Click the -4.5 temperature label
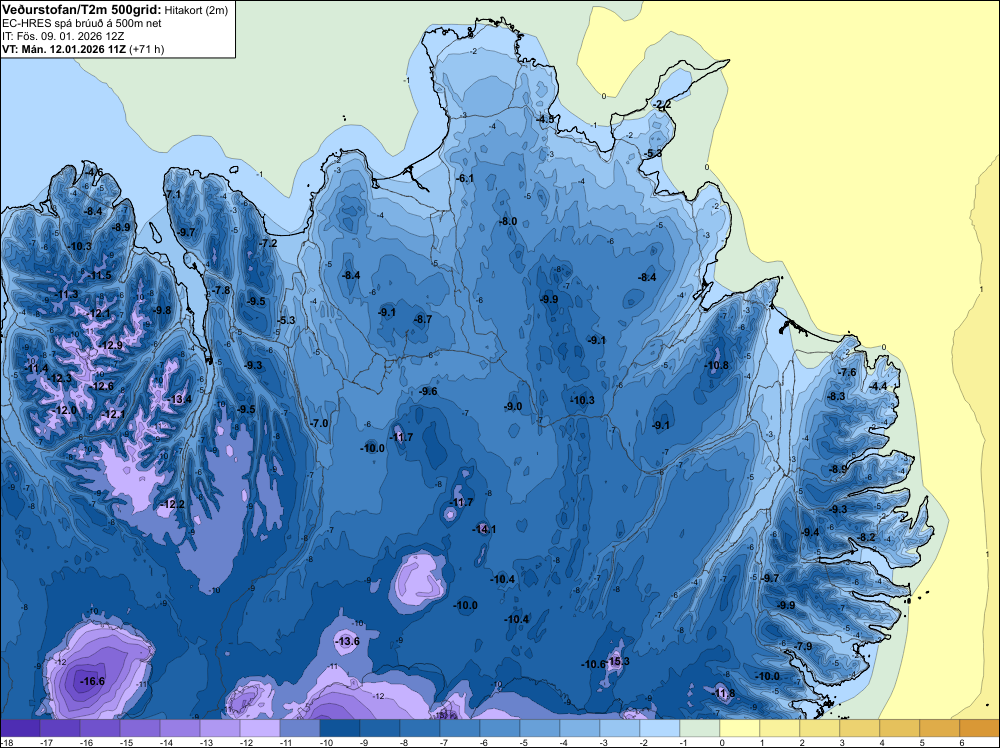1000x748 pixels. pyautogui.click(x=546, y=119)
